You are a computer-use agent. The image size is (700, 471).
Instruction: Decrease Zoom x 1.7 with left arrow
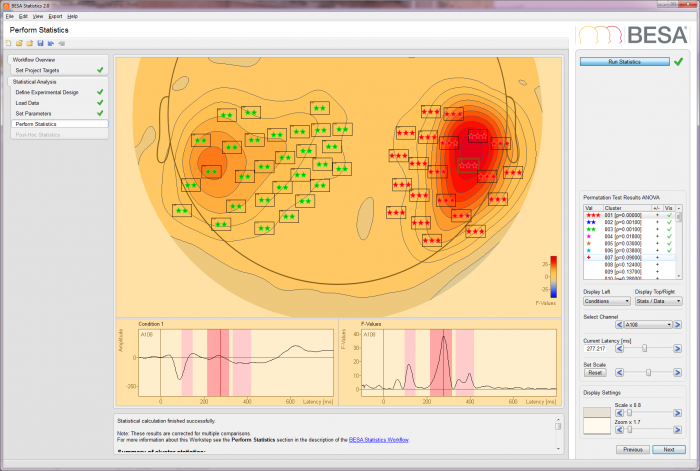(x=619, y=429)
